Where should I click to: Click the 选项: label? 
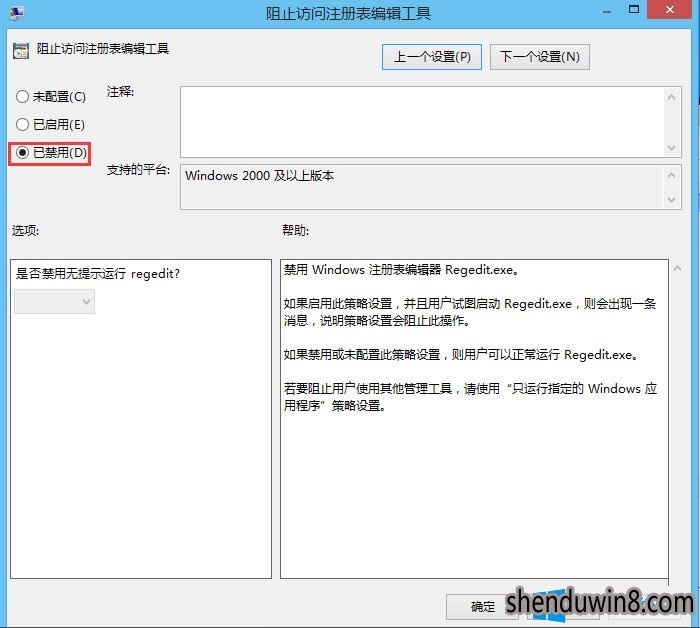coord(25,230)
